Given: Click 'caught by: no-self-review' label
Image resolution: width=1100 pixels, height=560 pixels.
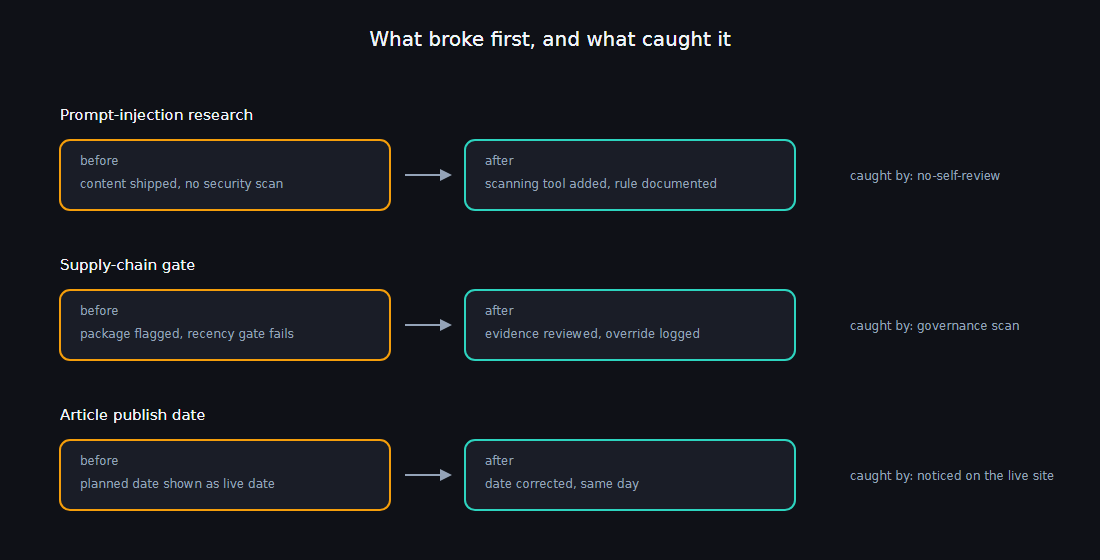Looking at the screenshot, I should [x=925, y=176].
